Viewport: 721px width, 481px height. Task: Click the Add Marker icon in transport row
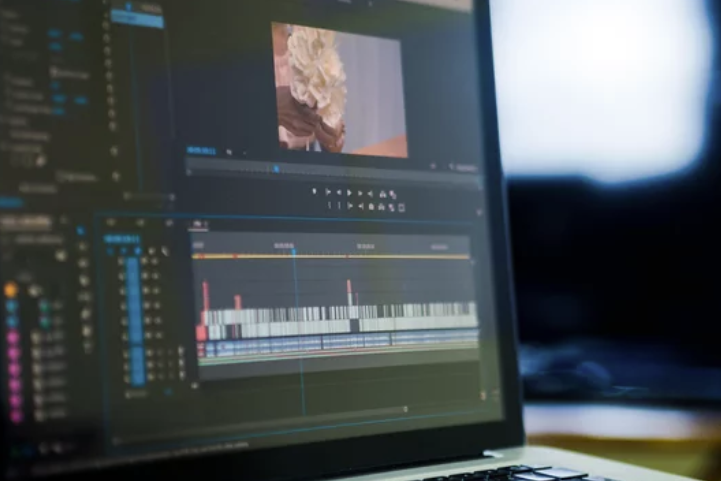pyautogui.click(x=315, y=191)
